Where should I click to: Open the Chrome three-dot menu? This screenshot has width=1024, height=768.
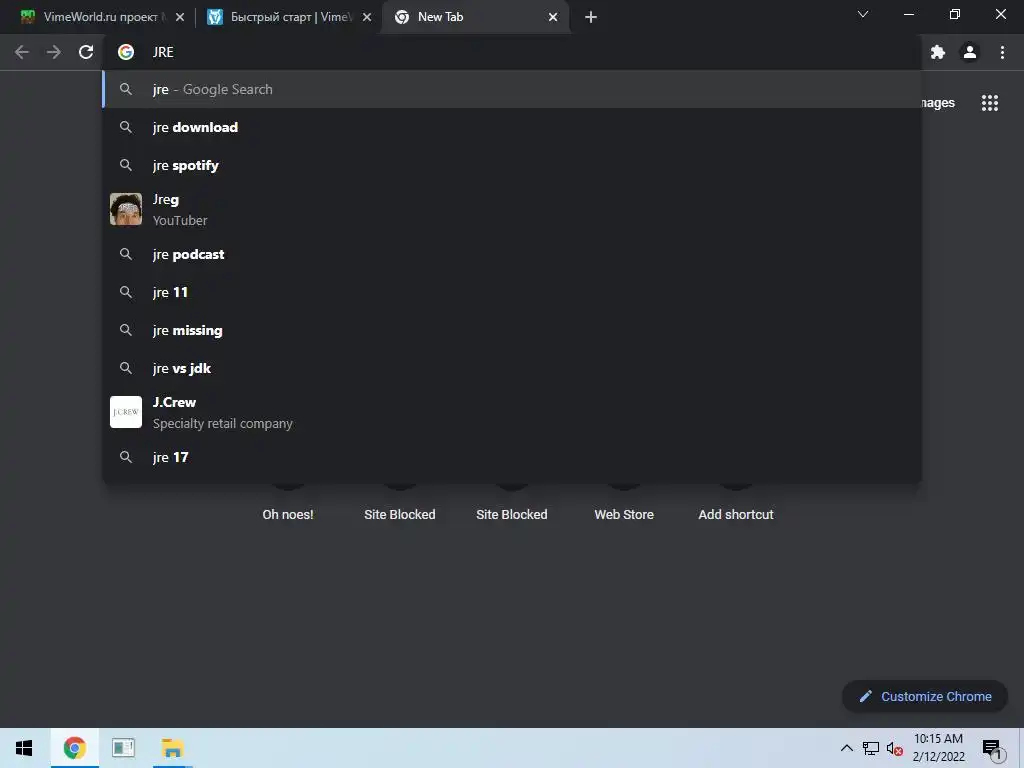1002,52
